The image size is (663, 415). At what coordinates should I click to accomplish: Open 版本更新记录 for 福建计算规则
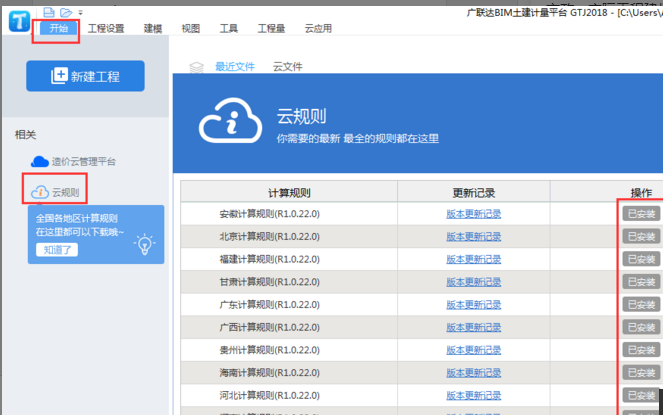[474, 259]
